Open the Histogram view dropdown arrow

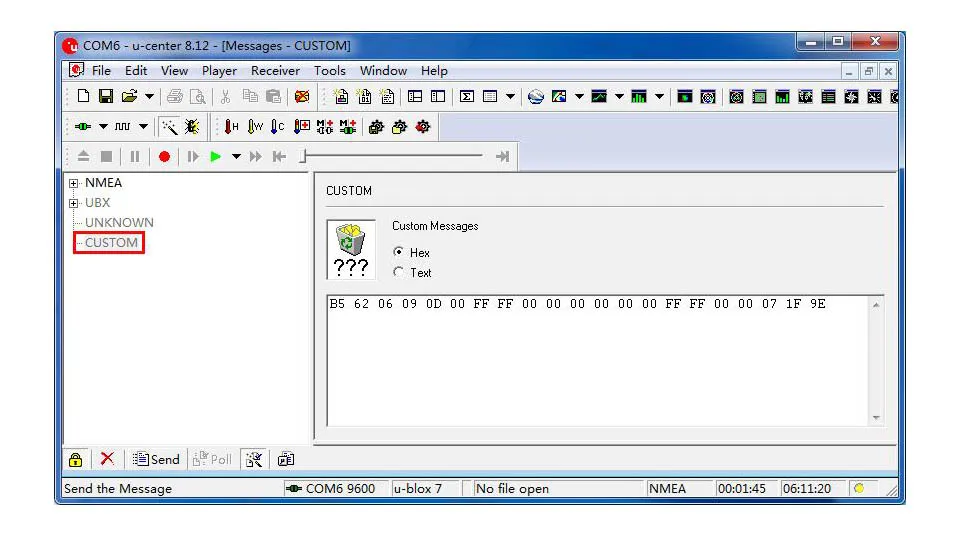pyautogui.click(x=659, y=96)
